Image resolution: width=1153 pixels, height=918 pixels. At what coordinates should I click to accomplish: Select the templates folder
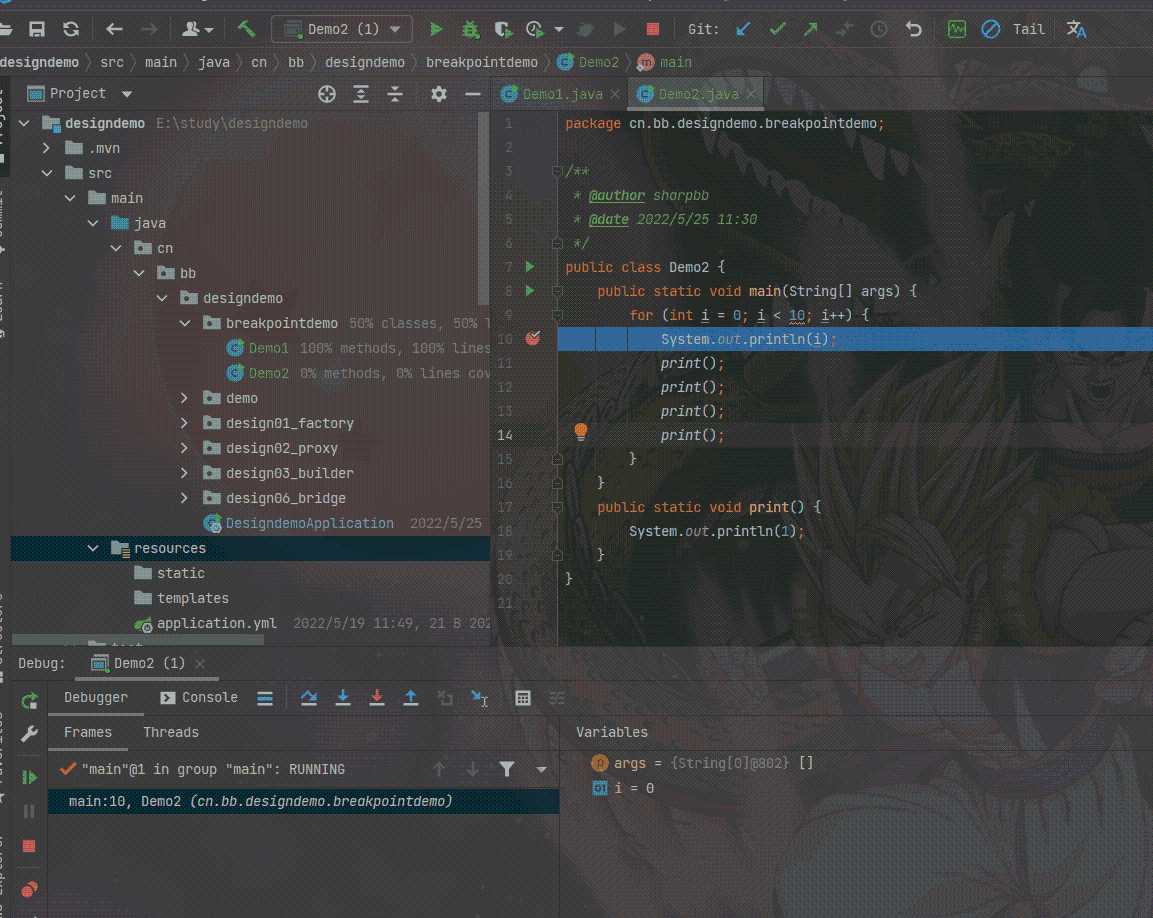click(x=193, y=598)
